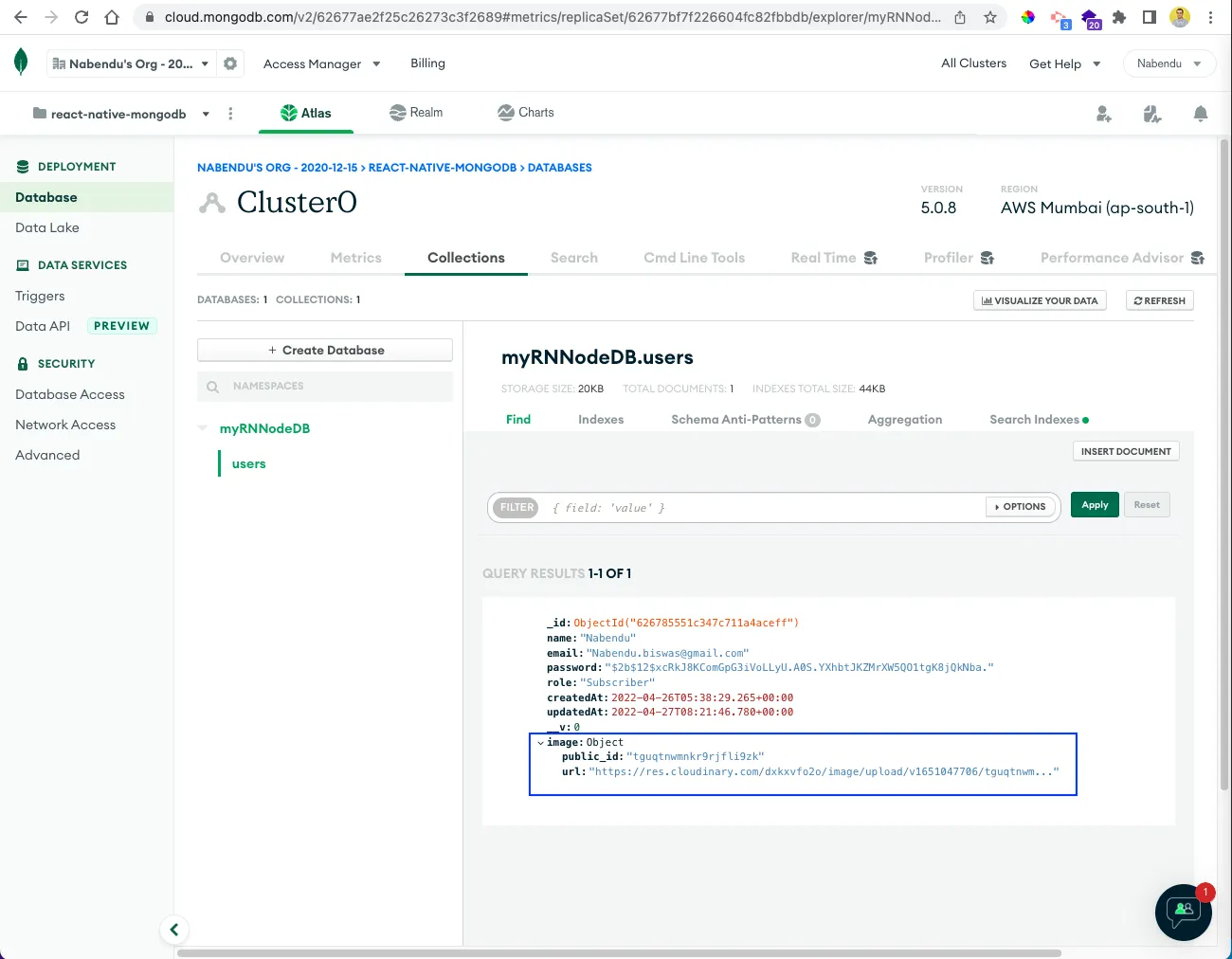Collapse sidebar with arrow button
Image resolution: width=1232 pixels, height=959 pixels.
click(174, 930)
